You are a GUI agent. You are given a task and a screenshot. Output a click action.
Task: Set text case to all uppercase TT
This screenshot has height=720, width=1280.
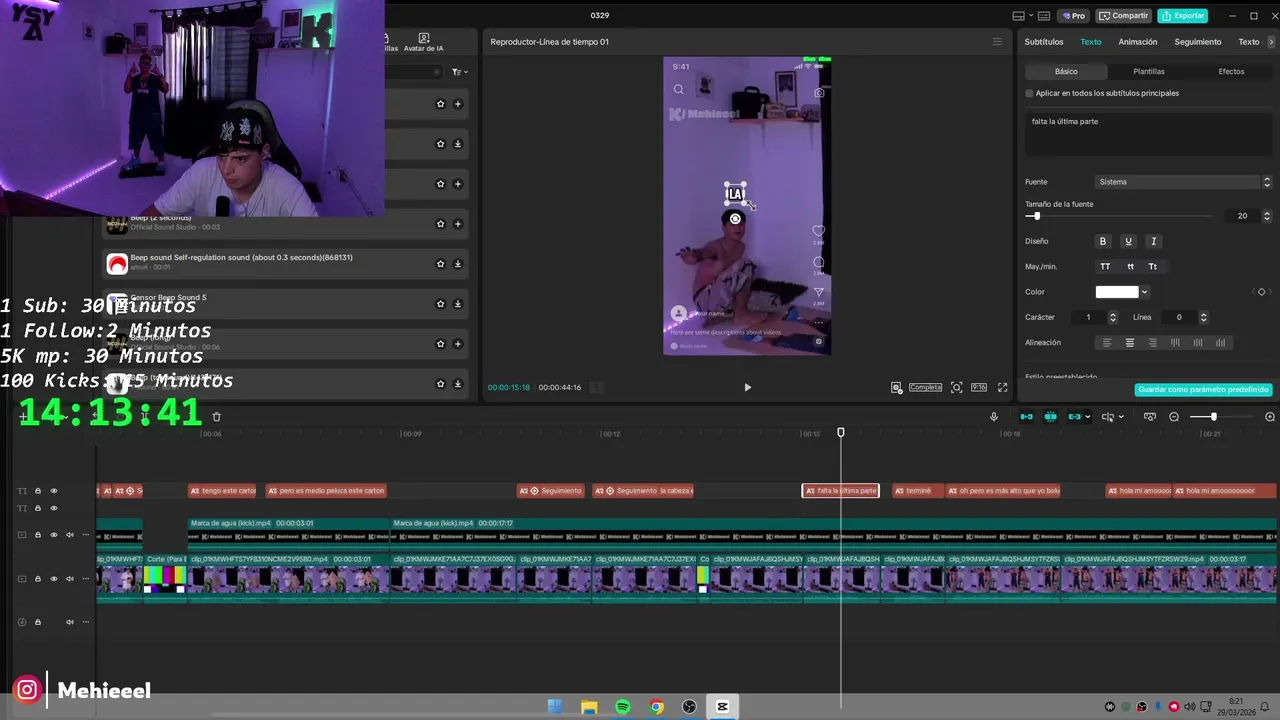click(1105, 267)
